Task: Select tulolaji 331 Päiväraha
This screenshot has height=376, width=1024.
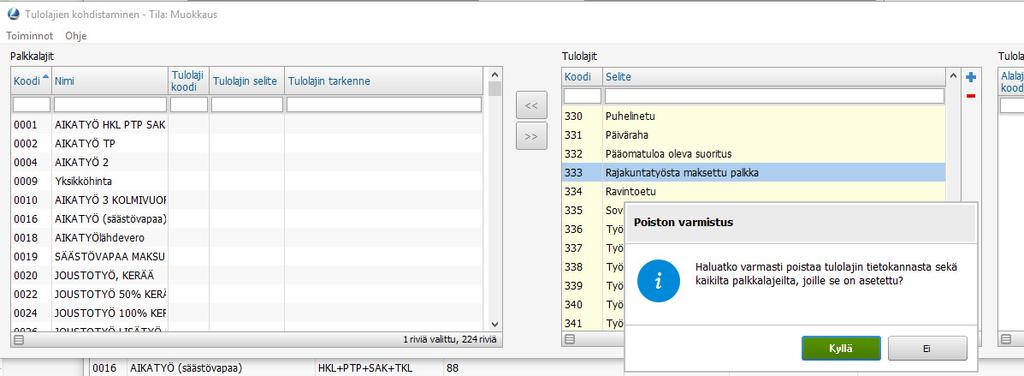Action: click(754, 135)
